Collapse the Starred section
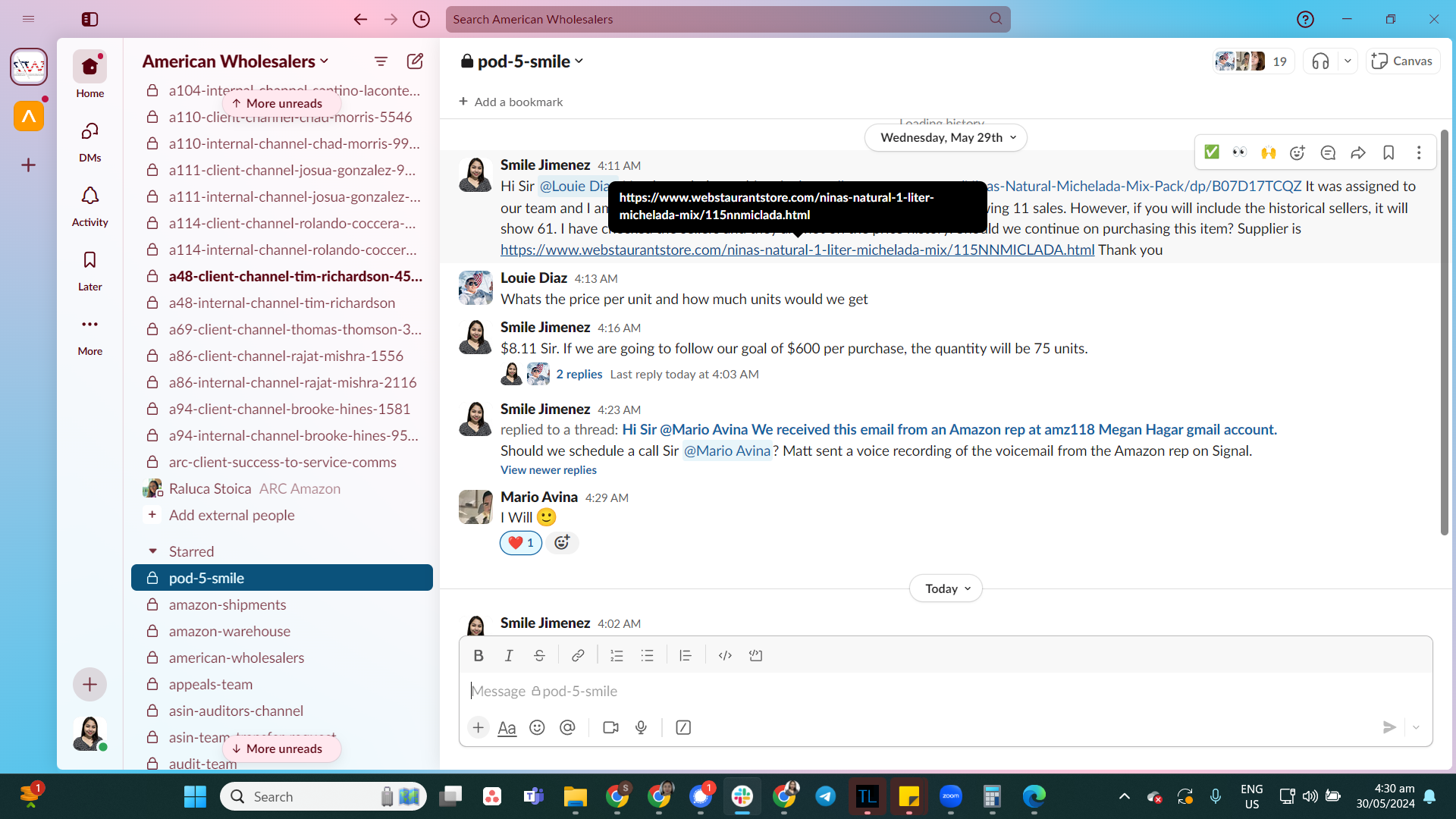Screen dimensions: 1456x819 (x=152, y=551)
